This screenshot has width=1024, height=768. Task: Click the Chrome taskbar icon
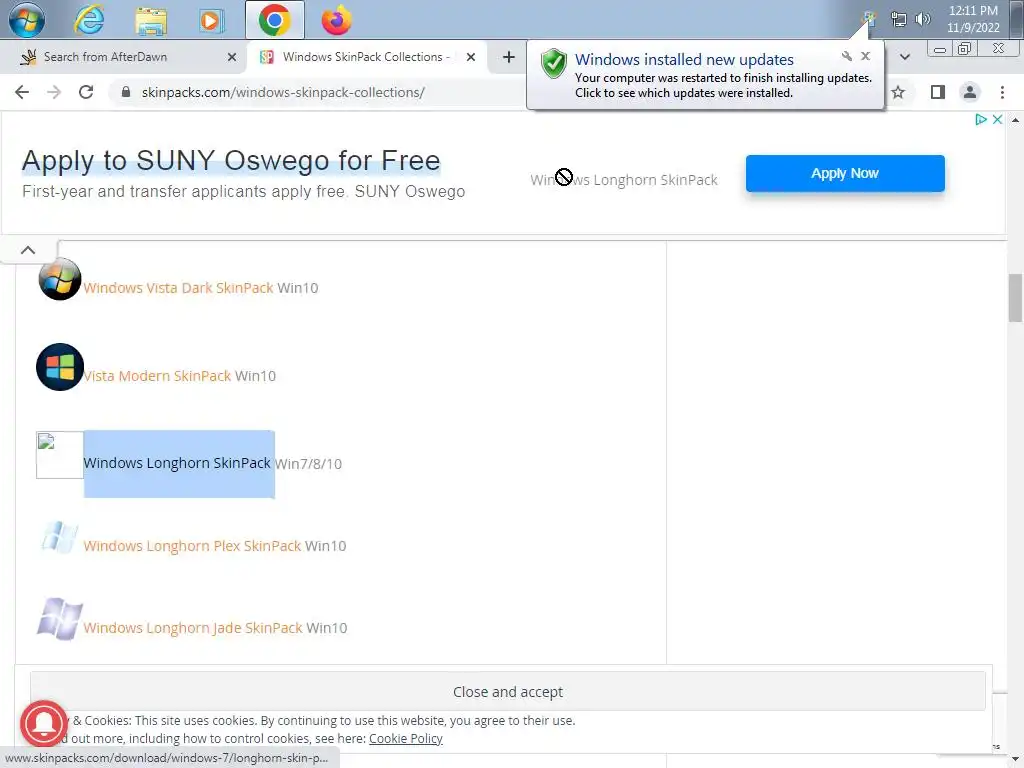point(275,20)
